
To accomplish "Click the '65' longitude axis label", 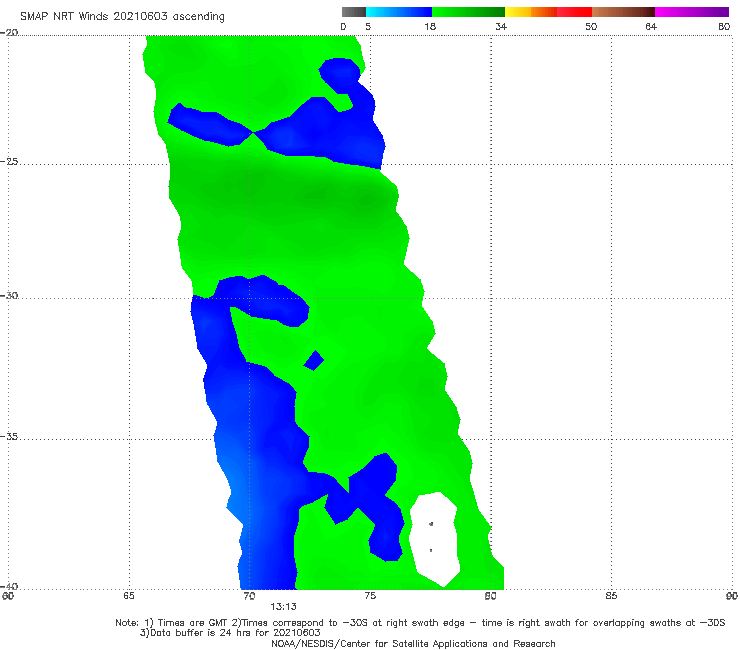I will pyautogui.click(x=129, y=596).
